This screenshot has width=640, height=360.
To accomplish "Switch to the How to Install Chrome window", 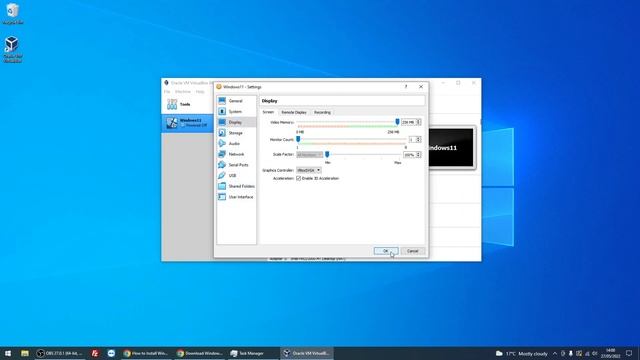I will point(145,353).
